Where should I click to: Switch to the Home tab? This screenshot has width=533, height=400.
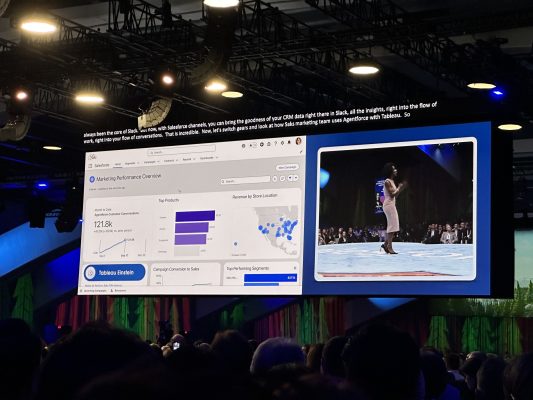click(x=117, y=164)
